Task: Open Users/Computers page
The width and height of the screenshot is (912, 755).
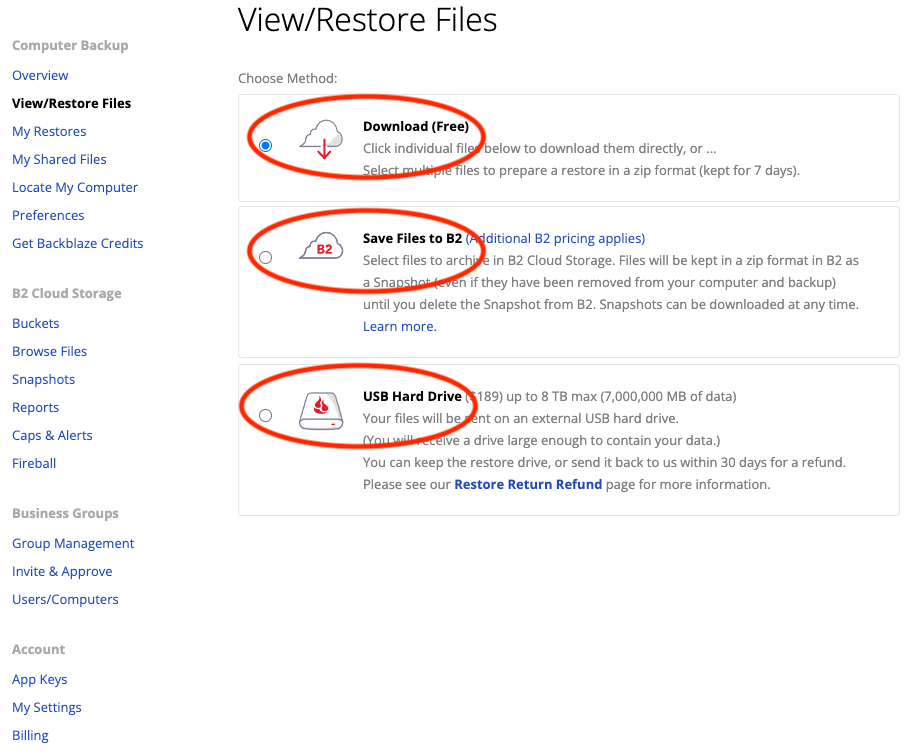Action: tap(65, 599)
